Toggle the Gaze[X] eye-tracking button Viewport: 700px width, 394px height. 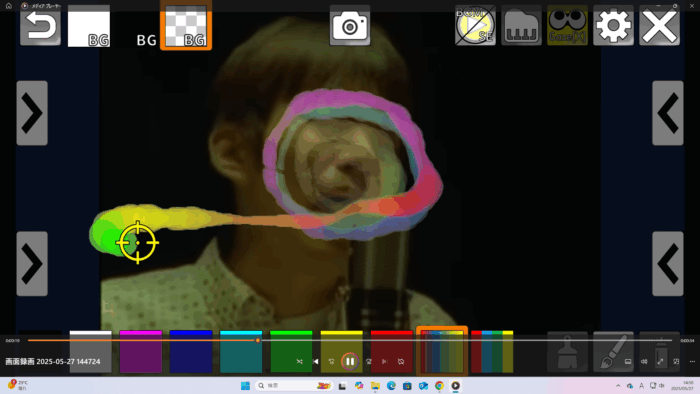coord(567,26)
